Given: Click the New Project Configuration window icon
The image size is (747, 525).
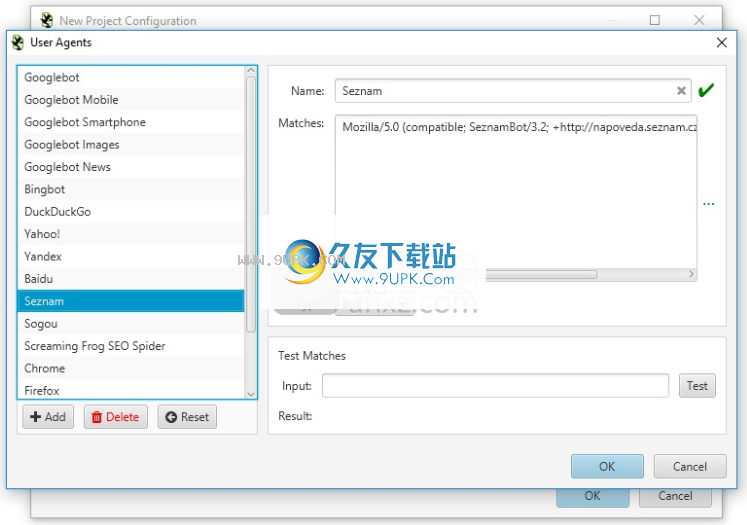Looking at the screenshot, I should tap(47, 20).
